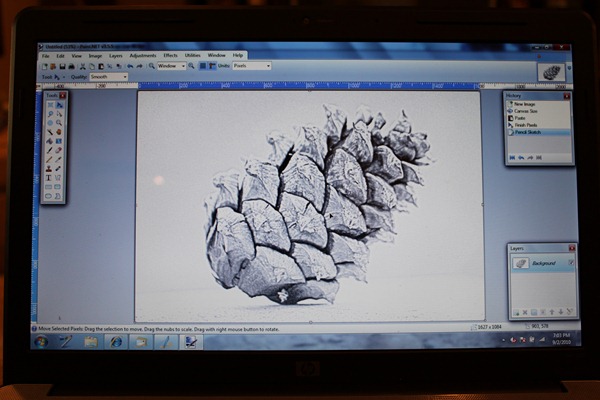Click the Zoom Out magnifier in toolbar
This screenshot has height=400, width=600.
click(152, 66)
